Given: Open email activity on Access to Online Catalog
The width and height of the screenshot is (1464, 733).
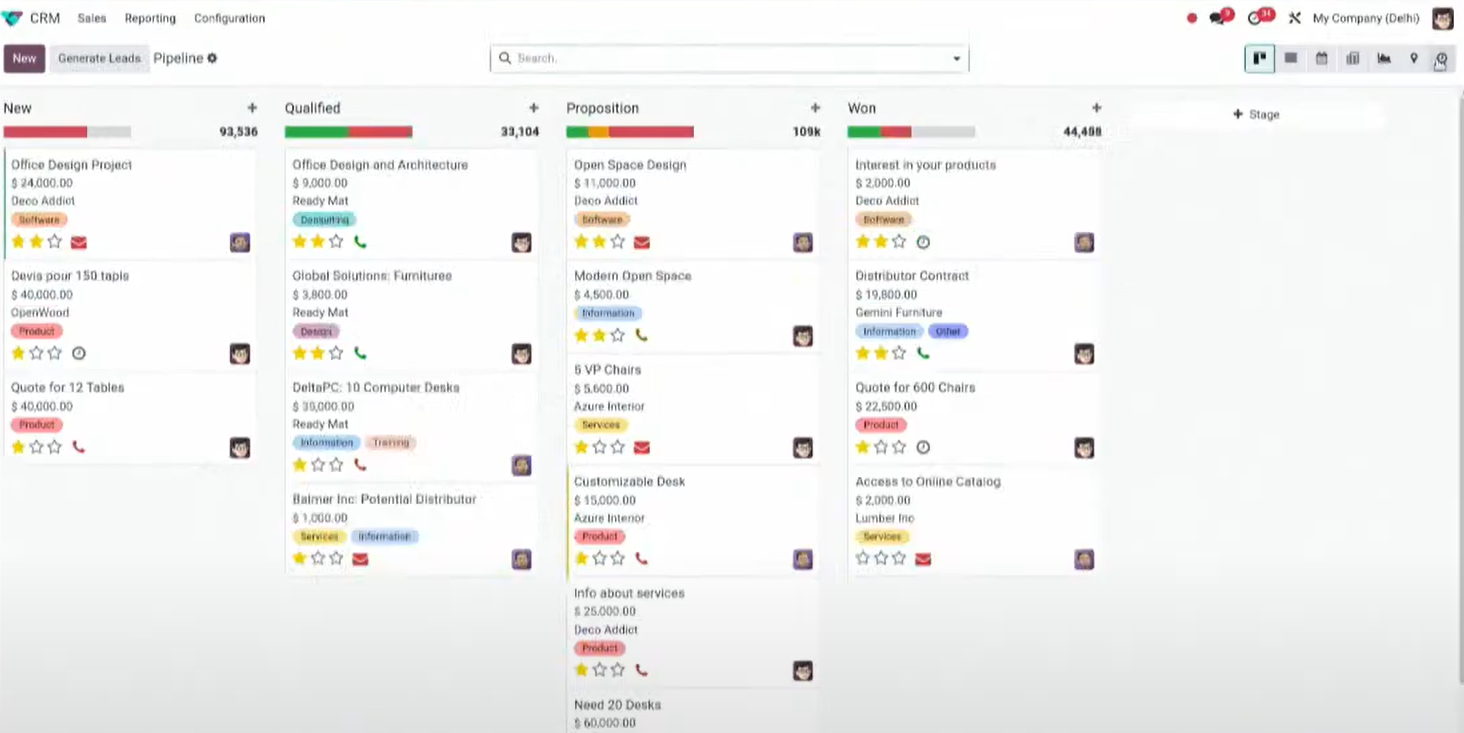Looking at the screenshot, I should tap(923, 559).
